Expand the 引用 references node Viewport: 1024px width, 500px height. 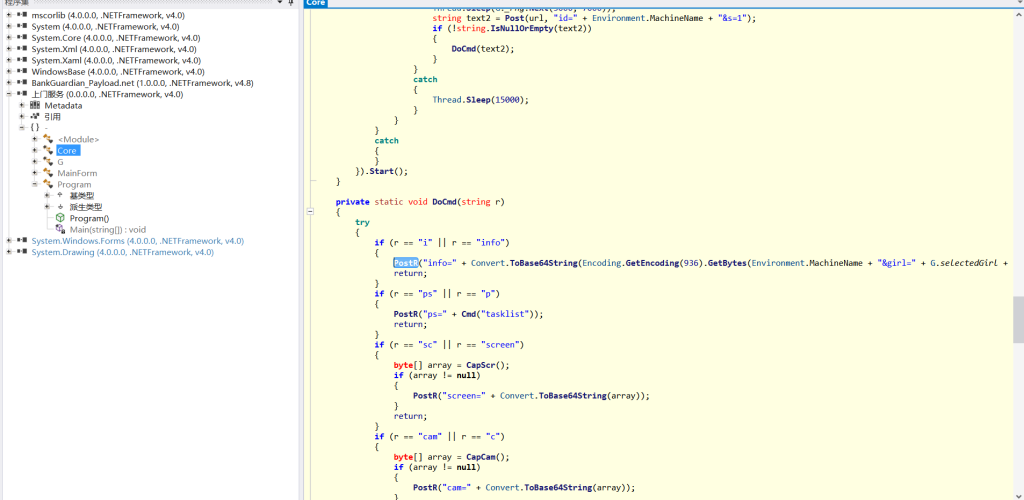22,116
